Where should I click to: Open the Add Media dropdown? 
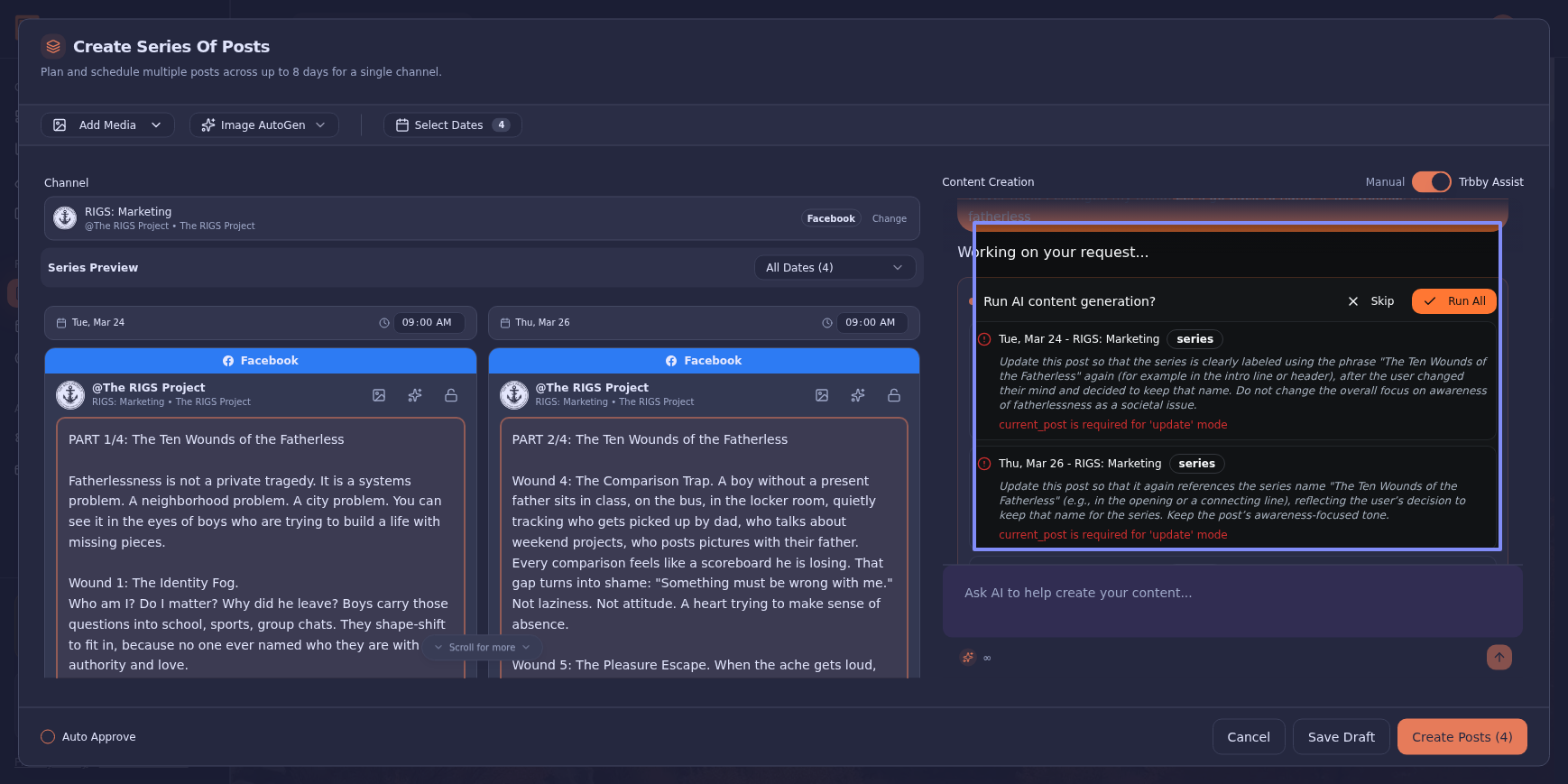click(x=107, y=125)
